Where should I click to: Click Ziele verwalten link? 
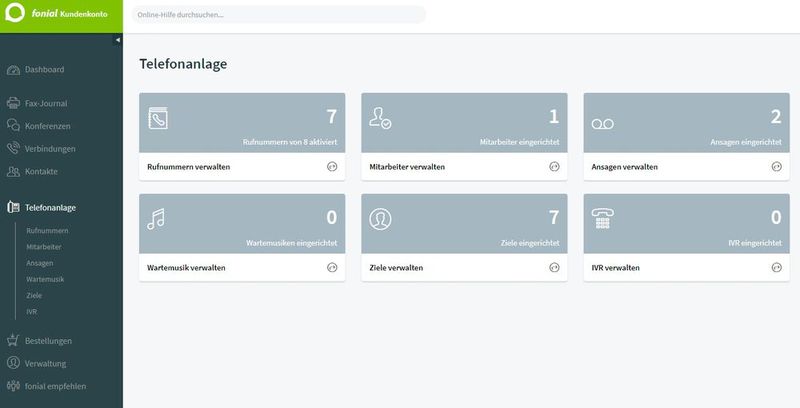[x=396, y=268]
